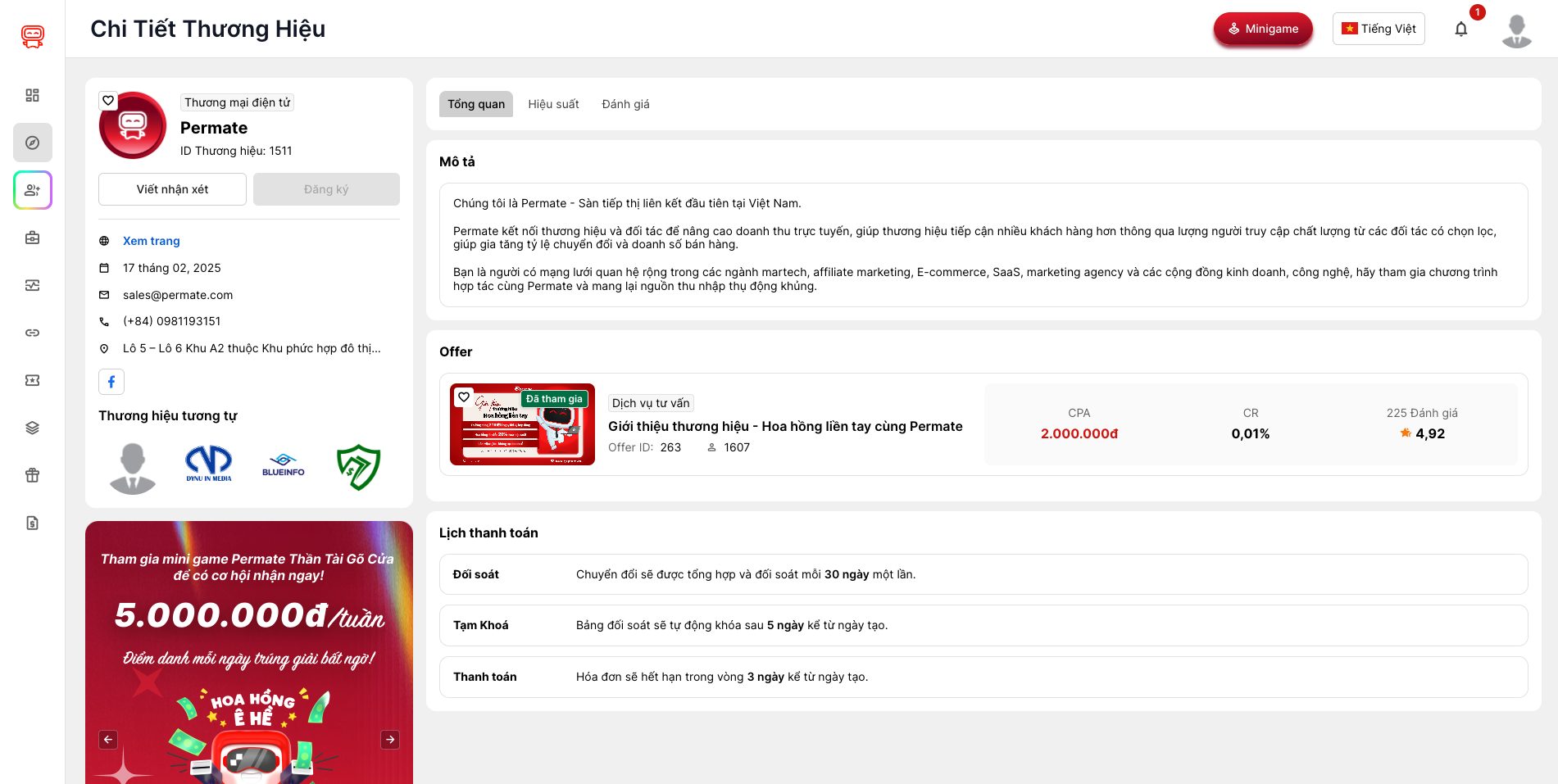Open the link icon in sidebar
The height and width of the screenshot is (784, 1558).
pos(33,333)
